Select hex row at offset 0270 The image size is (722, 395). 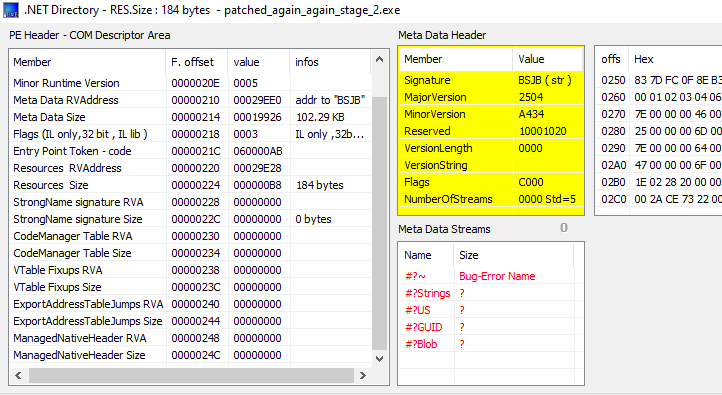659,114
